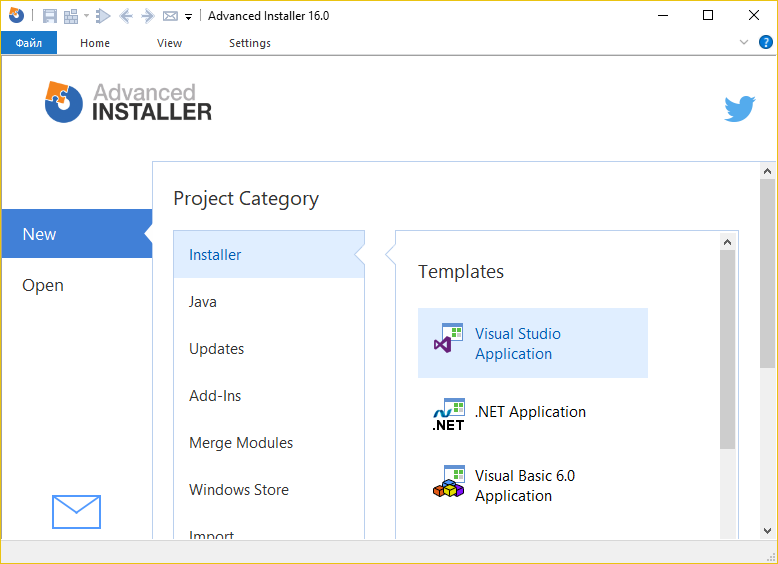Click the Save icon in quick access toolbar
The image size is (778, 564).
click(x=50, y=16)
